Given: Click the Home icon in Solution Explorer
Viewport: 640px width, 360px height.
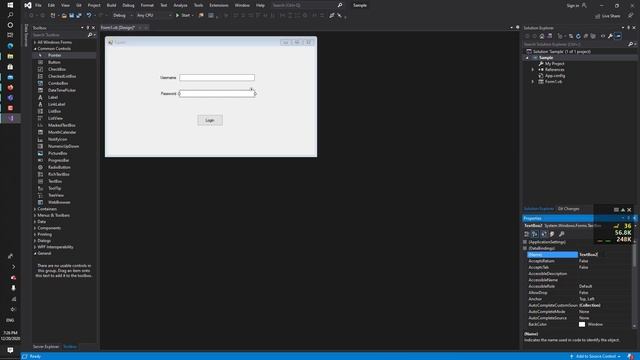Looking at the screenshot, I should click(x=542, y=36).
